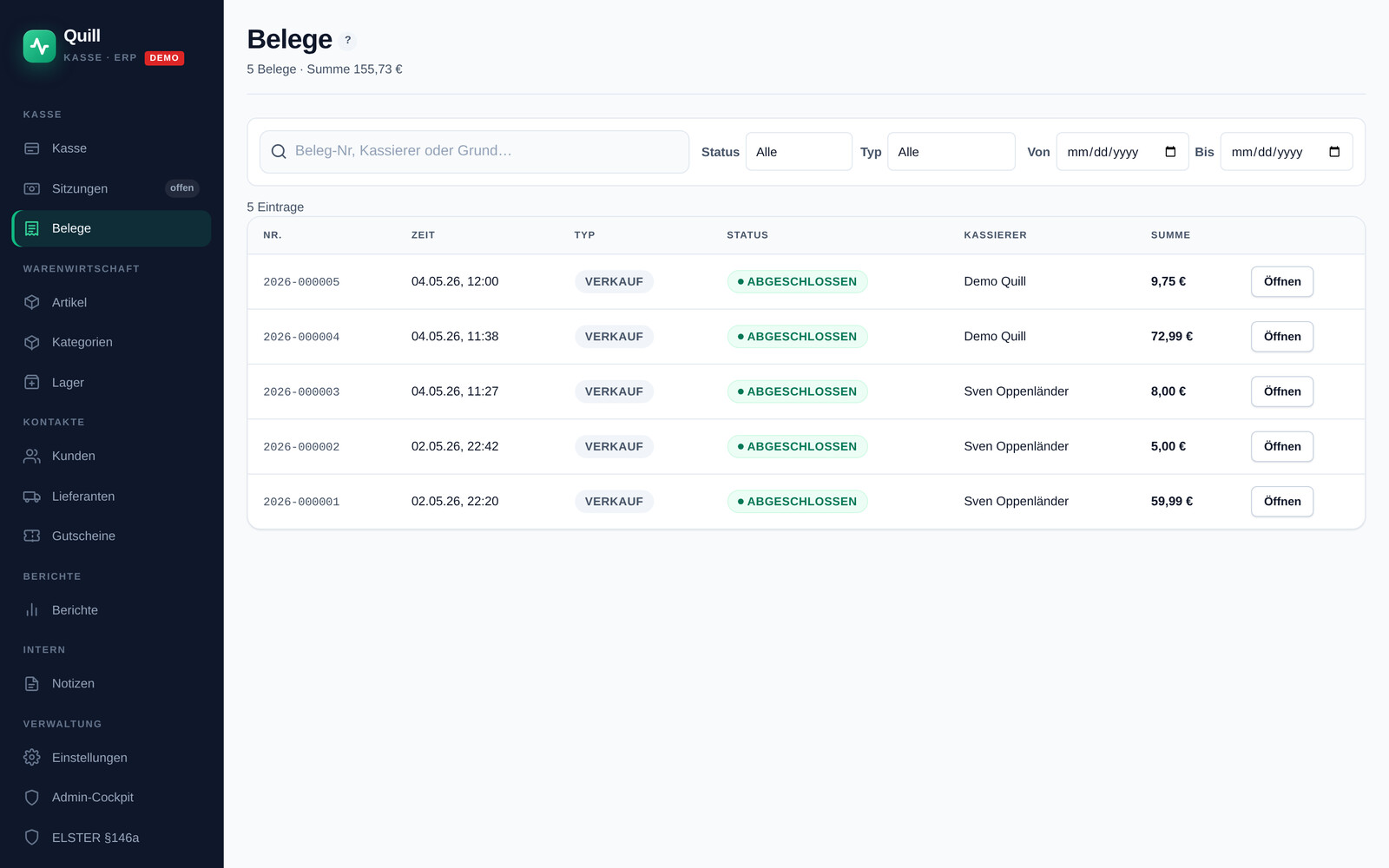Click the Von date input field
The width and height of the screenshot is (1389, 868).
pyautogui.click(x=1122, y=152)
